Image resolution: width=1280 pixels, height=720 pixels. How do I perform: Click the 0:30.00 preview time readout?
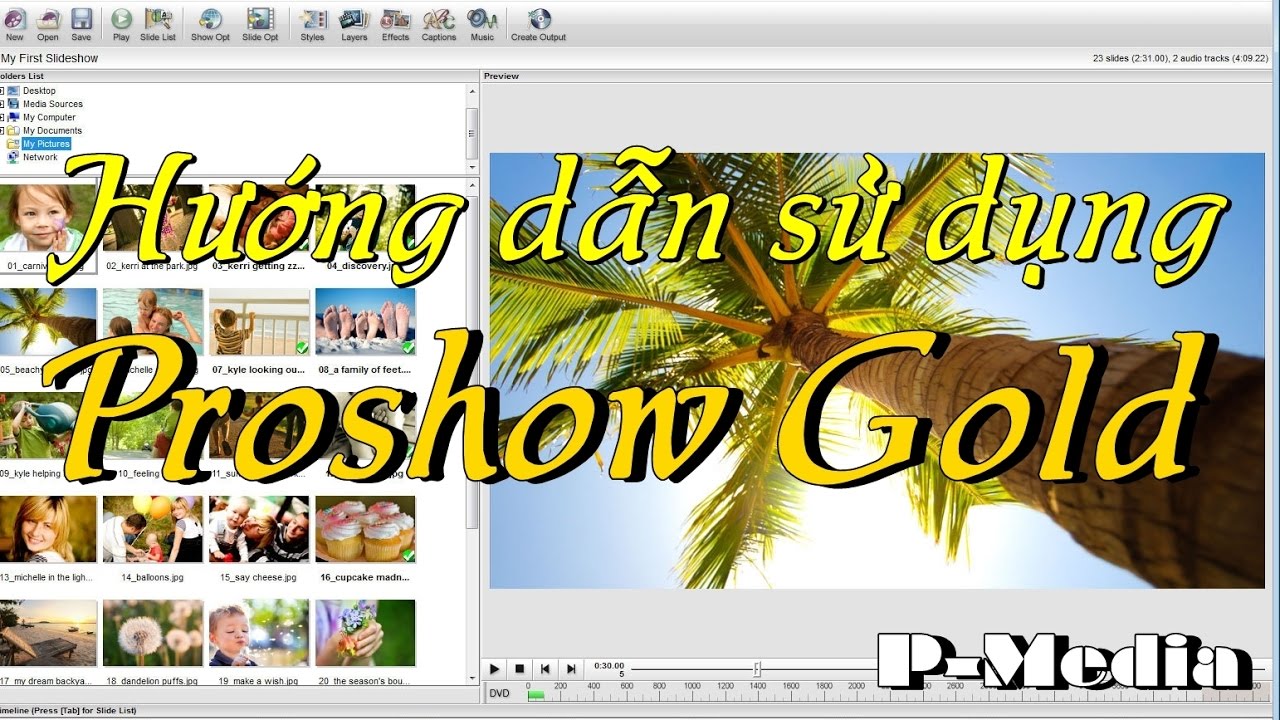(609, 665)
